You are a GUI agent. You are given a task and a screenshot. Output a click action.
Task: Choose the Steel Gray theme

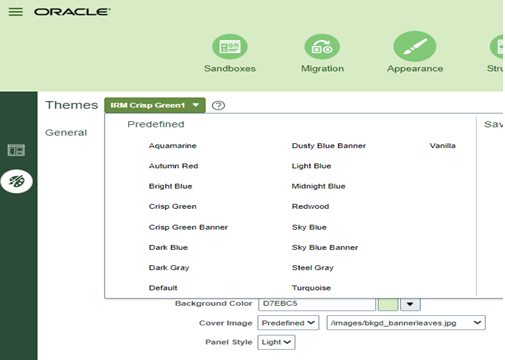313,268
